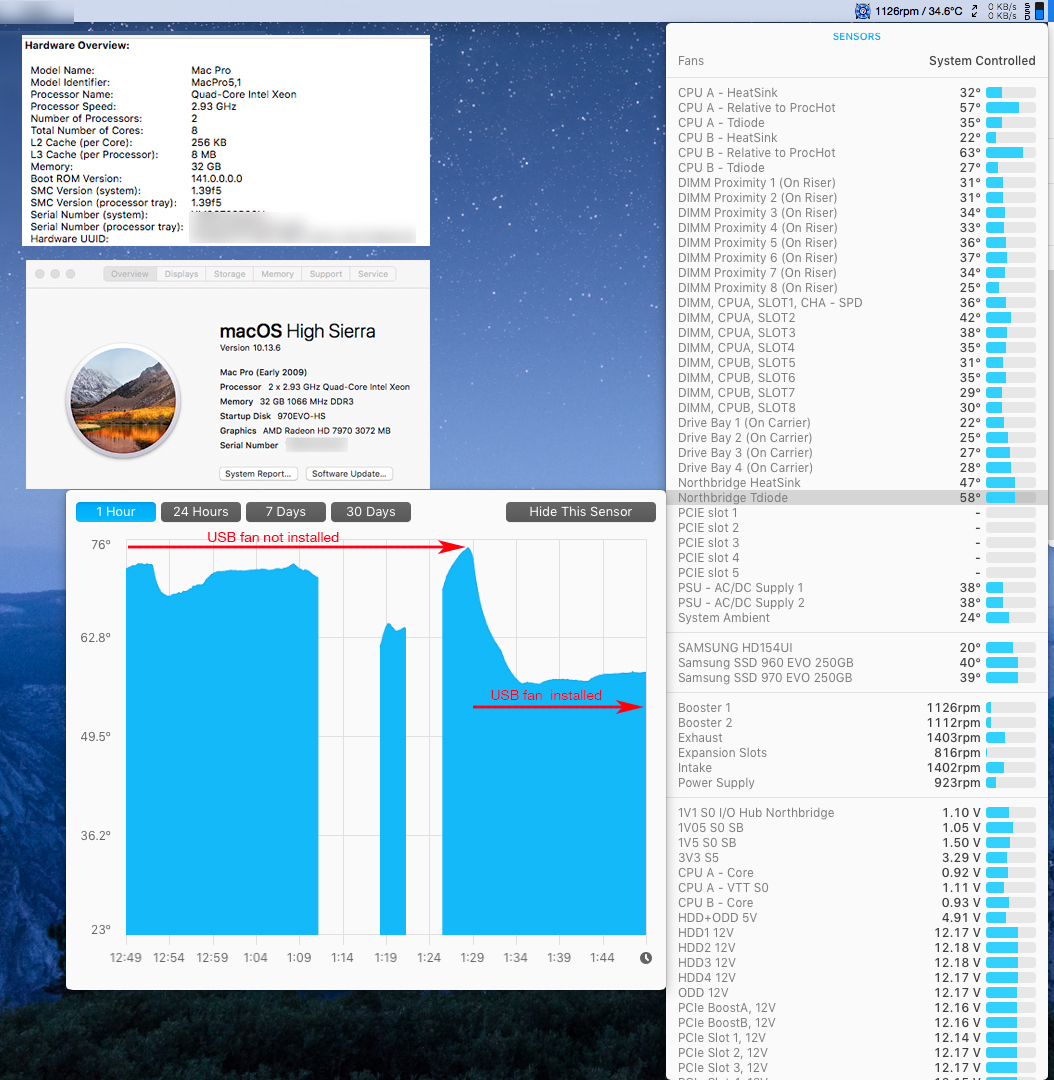Select Samsung SSD 960 EVO 250GB row
The width and height of the screenshot is (1054, 1080).
856,663
